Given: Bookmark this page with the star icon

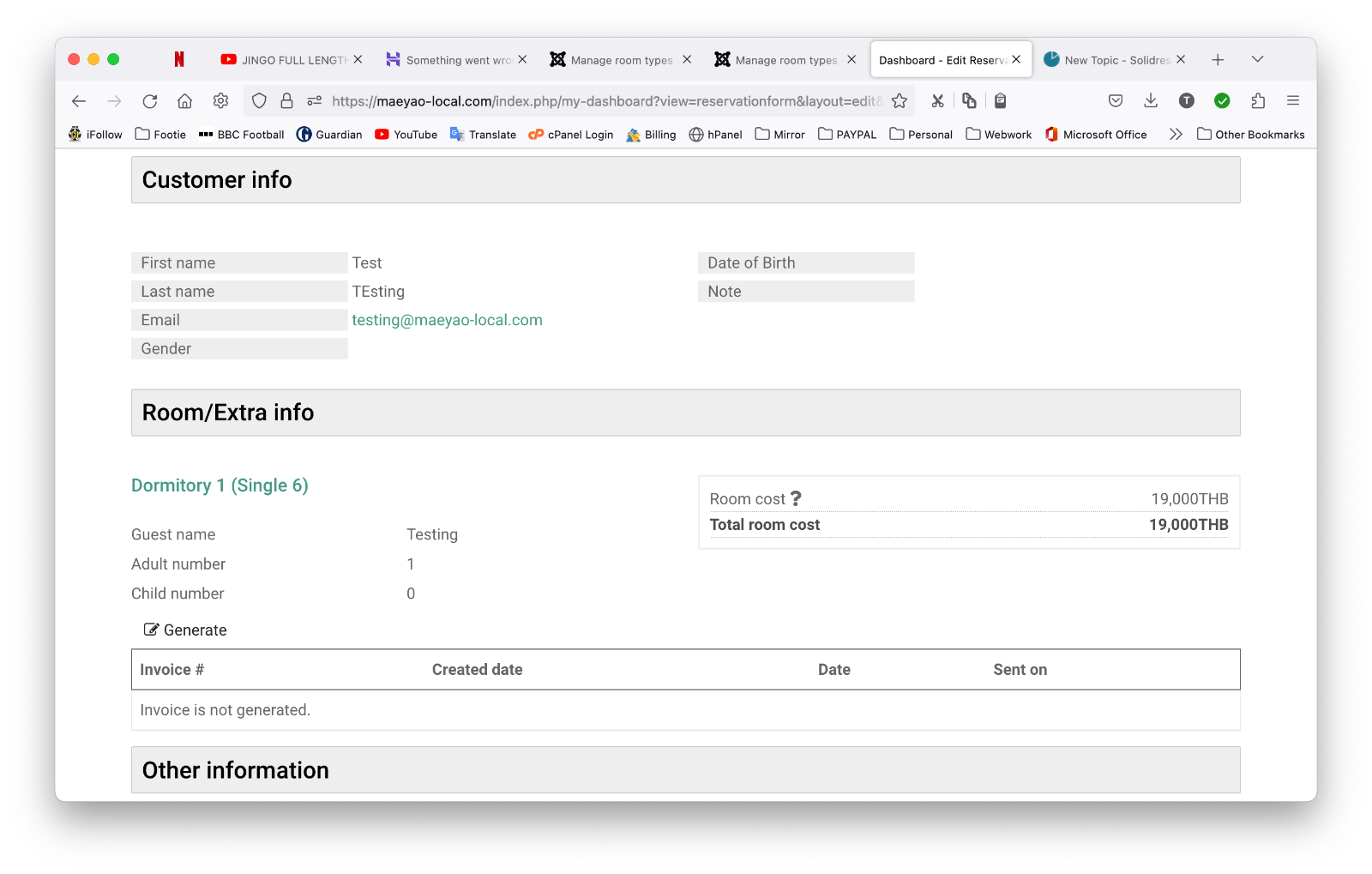Looking at the screenshot, I should pyautogui.click(x=900, y=101).
